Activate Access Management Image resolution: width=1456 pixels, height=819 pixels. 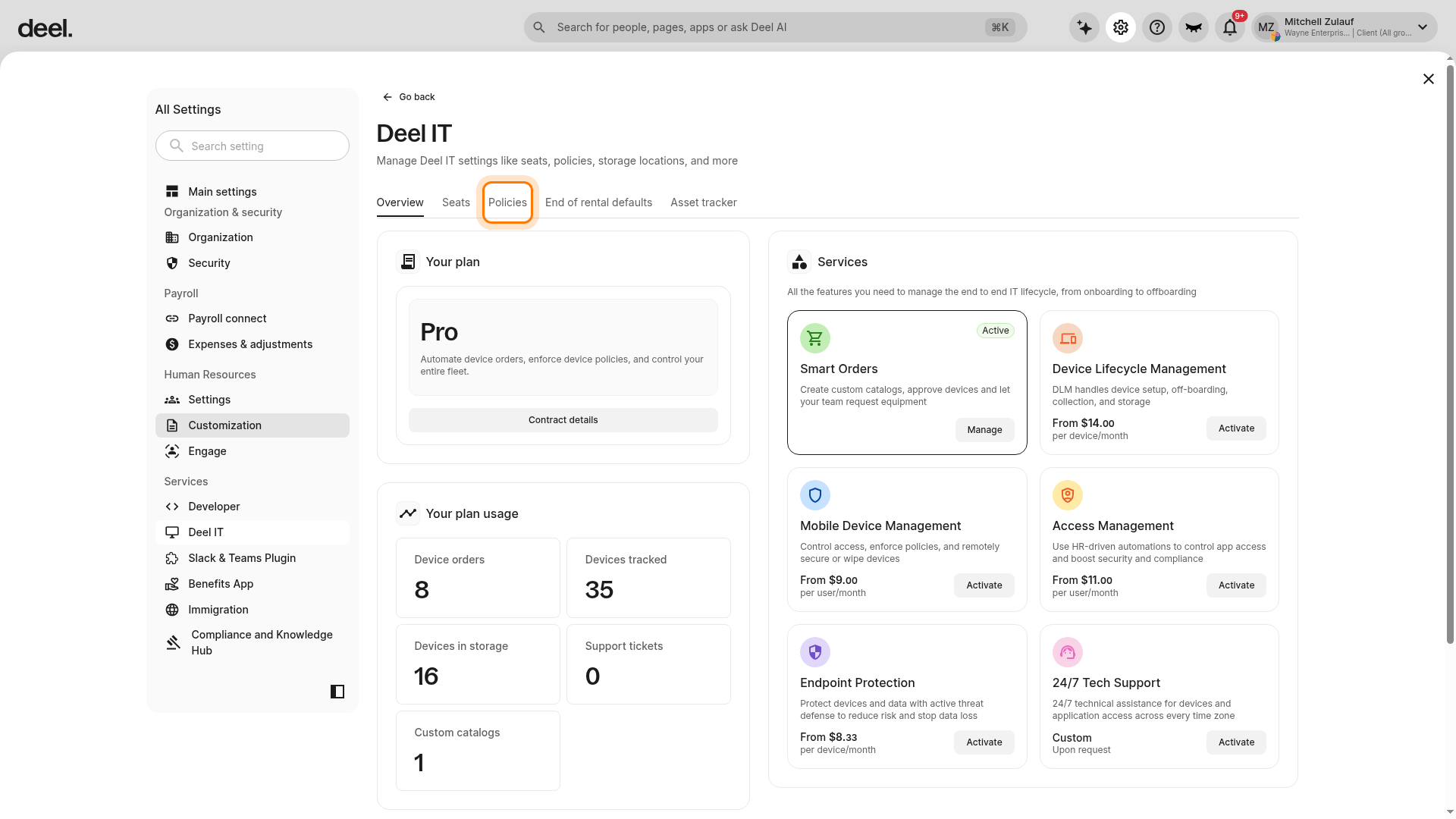pos(1236,585)
